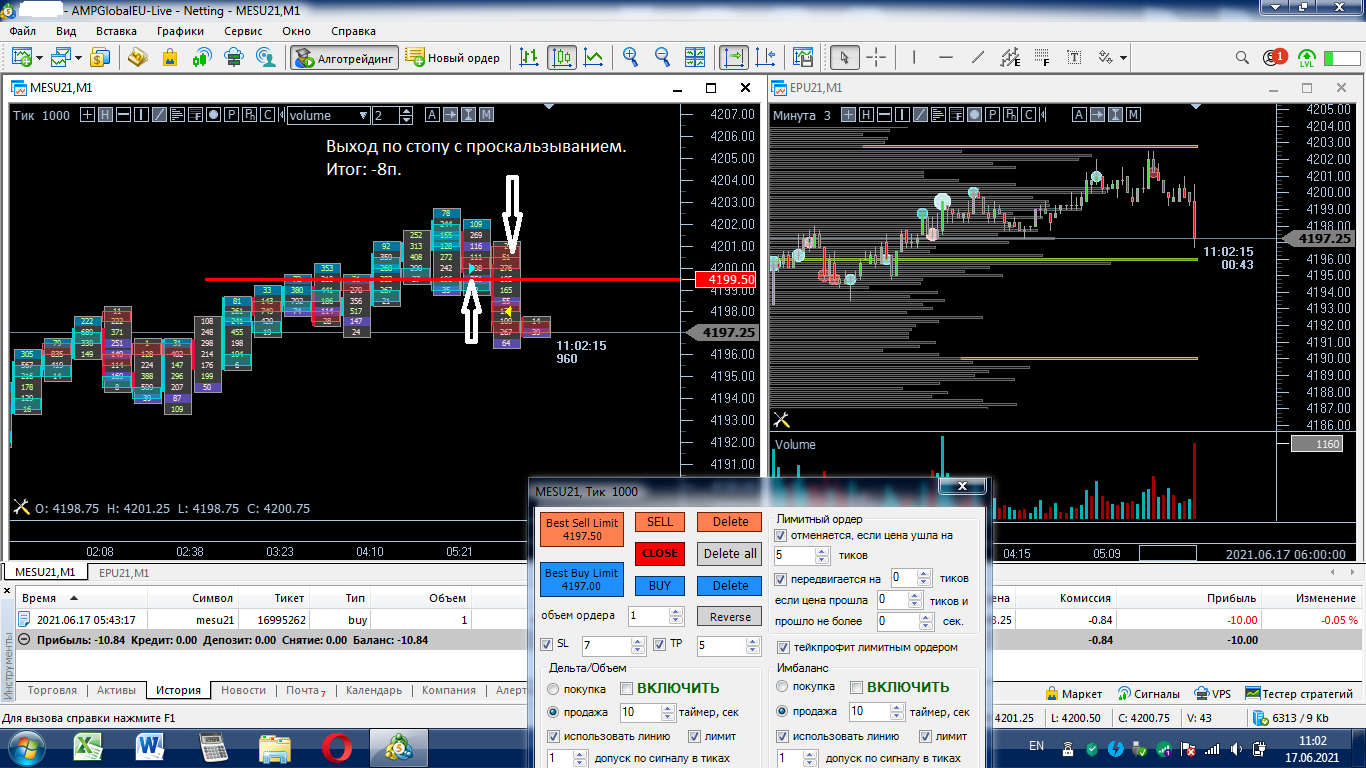Click the Delete all button
The height and width of the screenshot is (768, 1366).
click(x=730, y=553)
